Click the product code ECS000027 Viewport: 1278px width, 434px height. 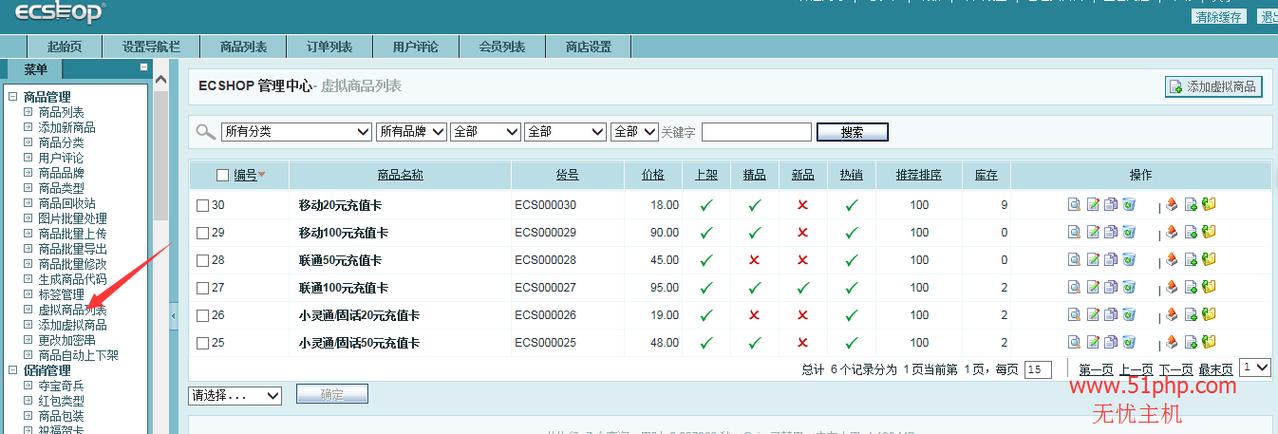pos(545,288)
